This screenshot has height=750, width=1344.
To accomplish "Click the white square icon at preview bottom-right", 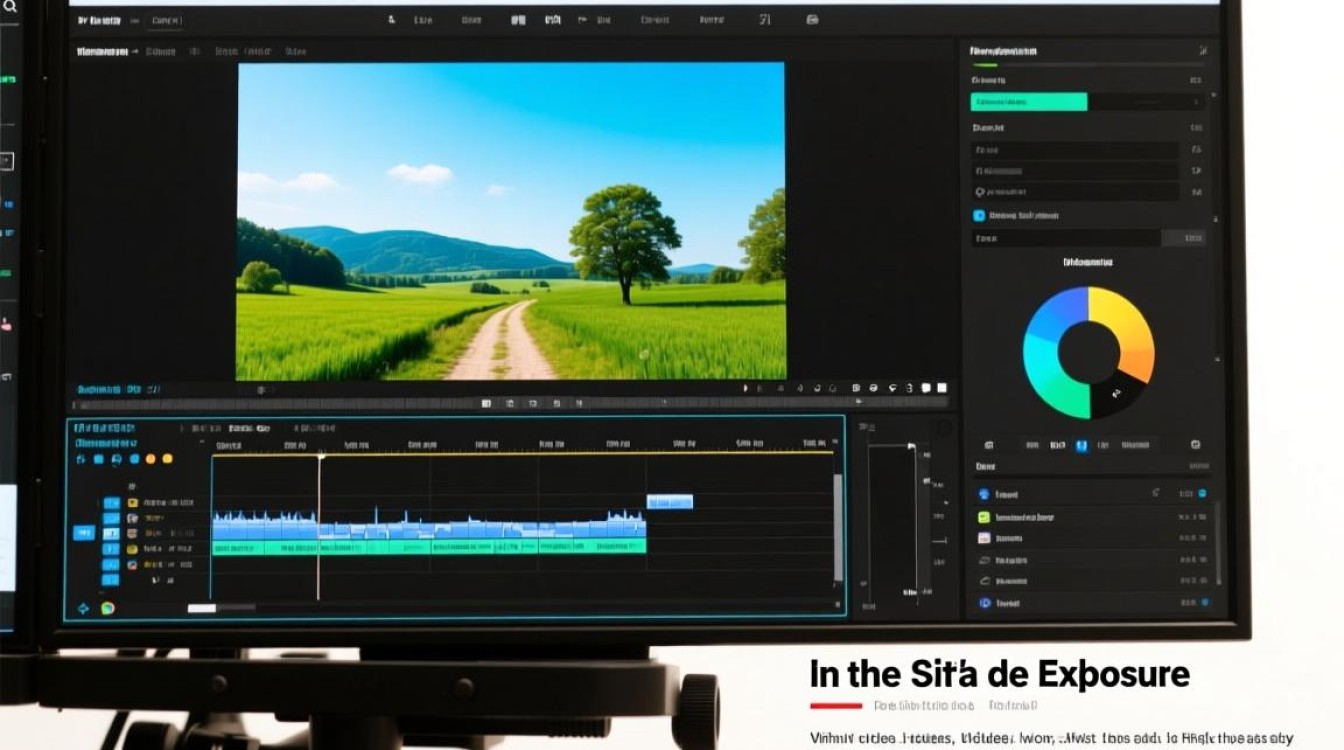I will click(941, 388).
